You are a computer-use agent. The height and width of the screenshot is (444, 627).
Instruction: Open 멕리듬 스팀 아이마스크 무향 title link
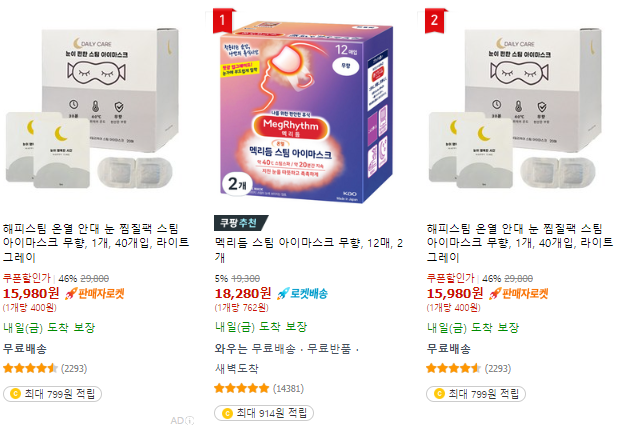tap(309, 250)
